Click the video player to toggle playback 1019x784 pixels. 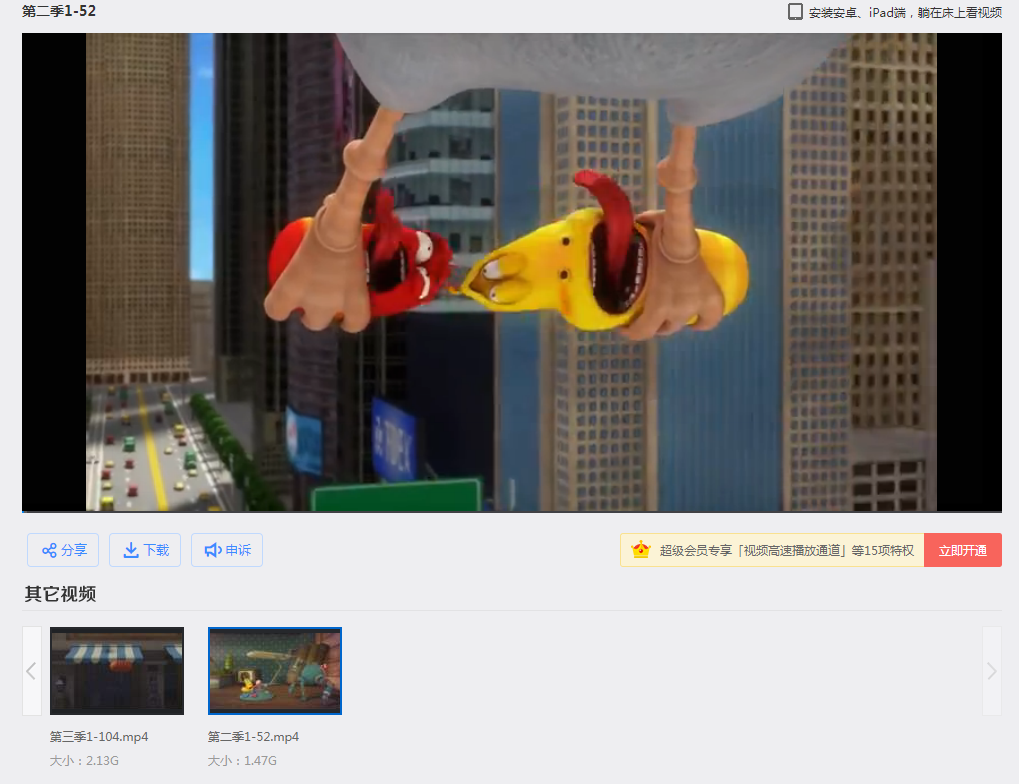pos(511,272)
